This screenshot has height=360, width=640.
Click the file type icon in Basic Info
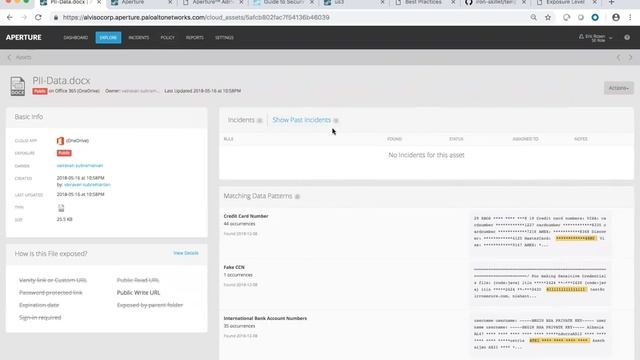pyautogui.click(x=61, y=208)
